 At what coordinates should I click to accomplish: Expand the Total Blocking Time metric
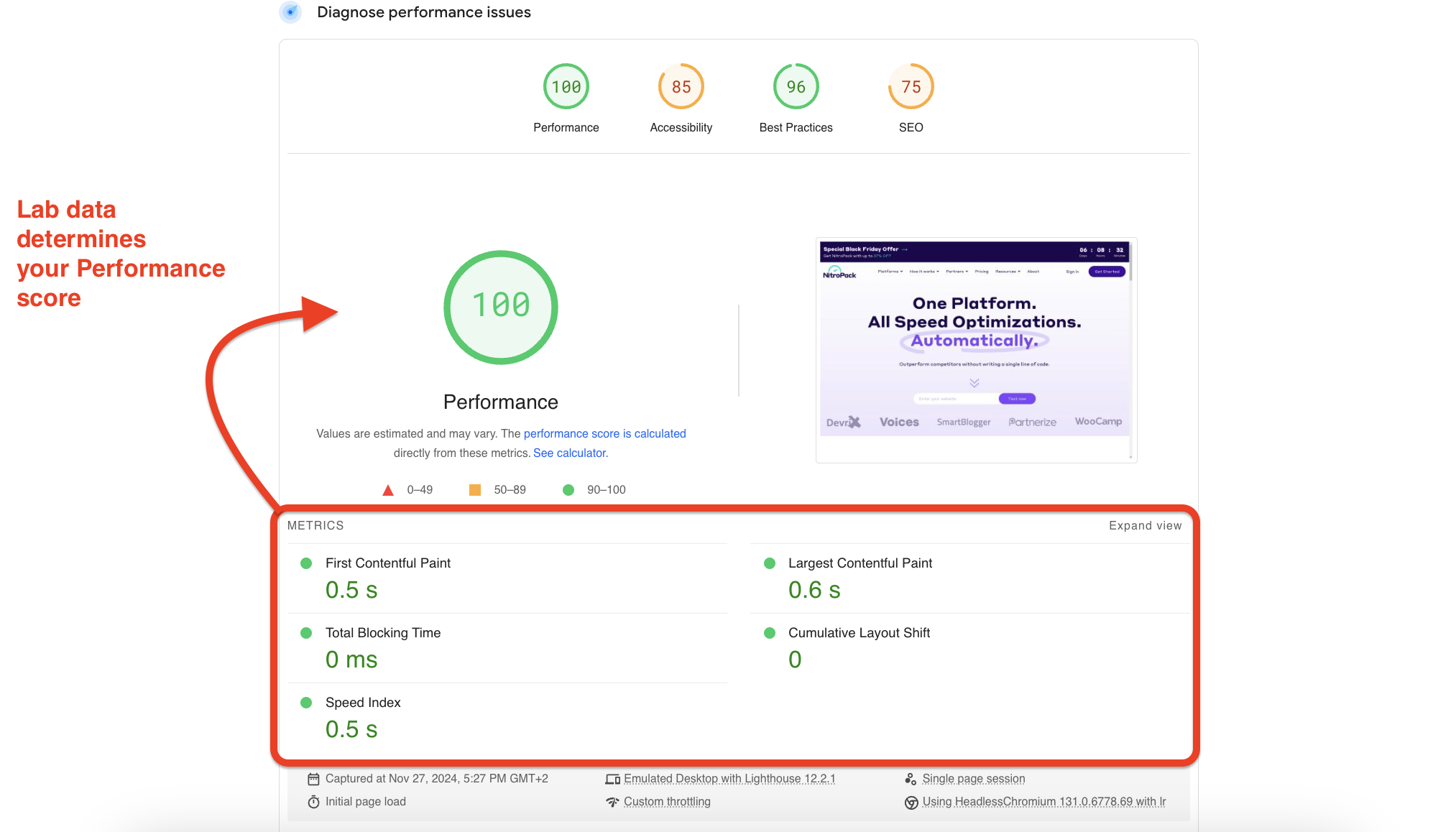507,648
